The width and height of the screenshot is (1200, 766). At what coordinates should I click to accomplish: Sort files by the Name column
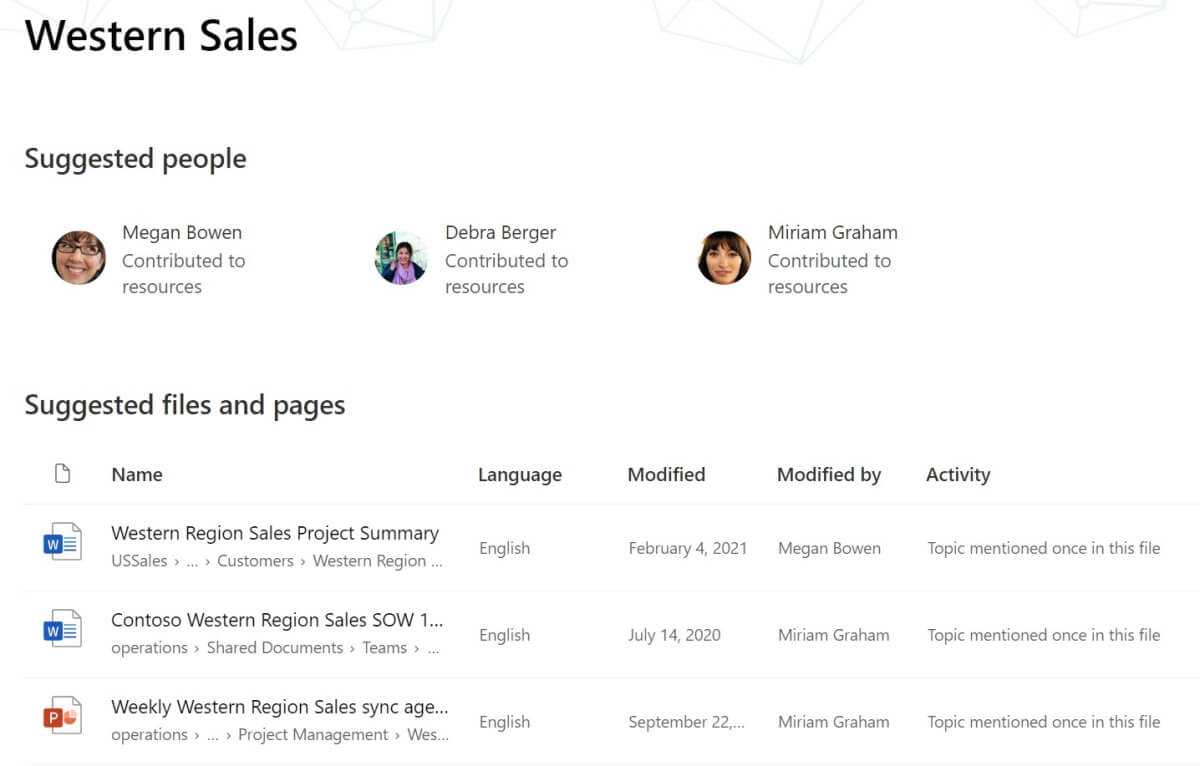click(137, 474)
